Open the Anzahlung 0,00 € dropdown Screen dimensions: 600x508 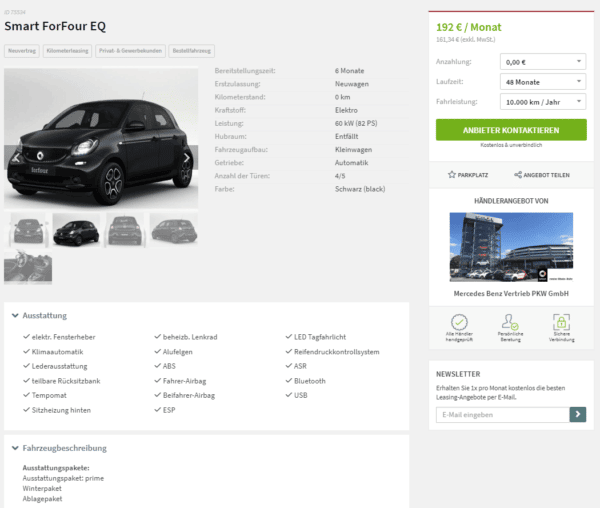coord(543,62)
